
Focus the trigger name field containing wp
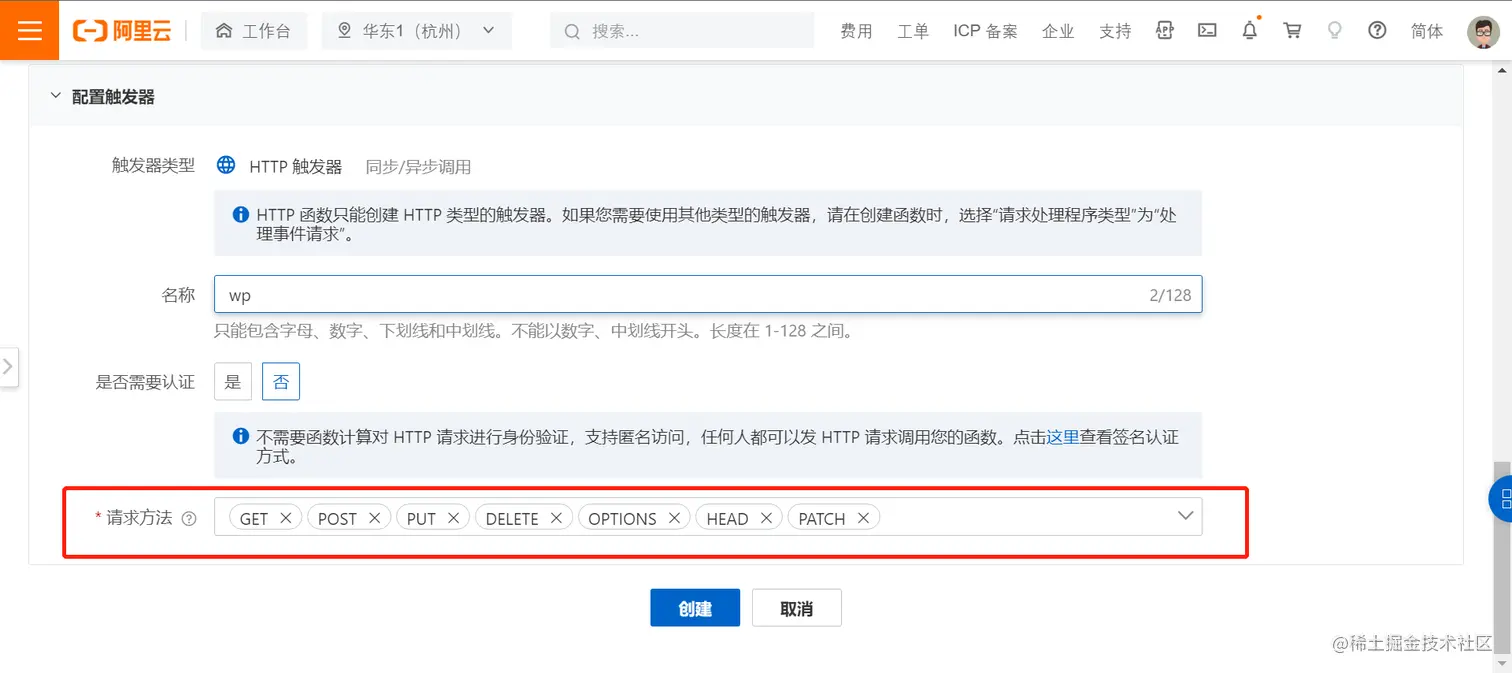(708, 295)
